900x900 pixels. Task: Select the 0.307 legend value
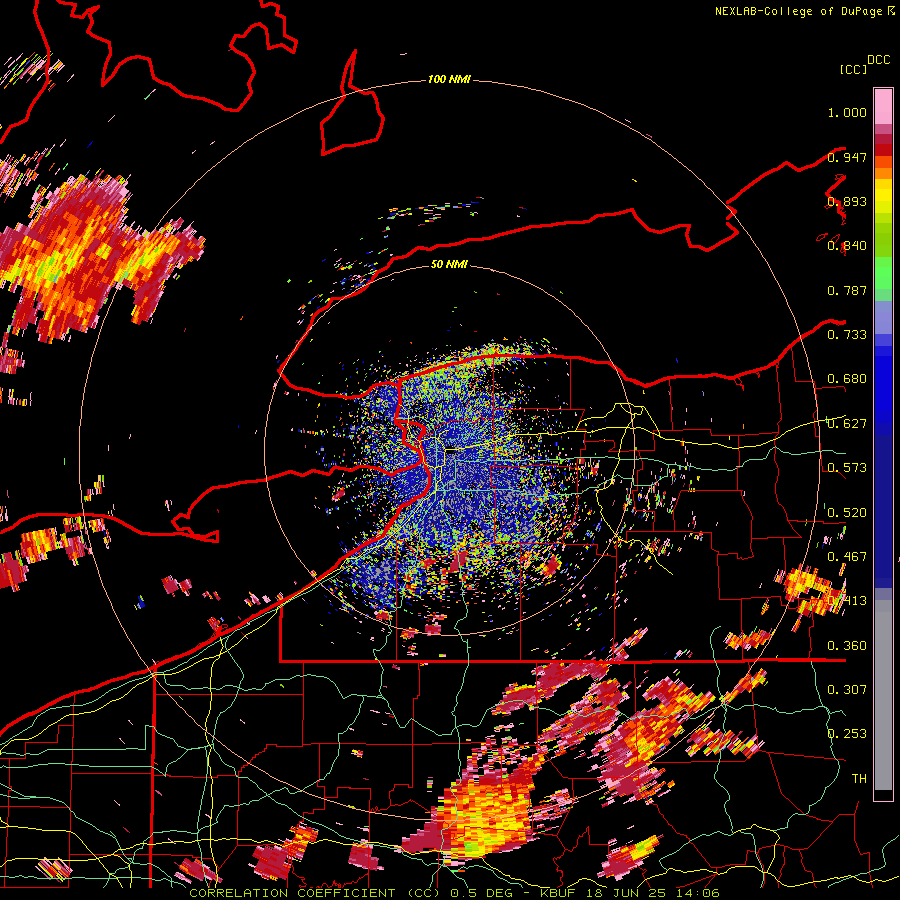coord(847,689)
